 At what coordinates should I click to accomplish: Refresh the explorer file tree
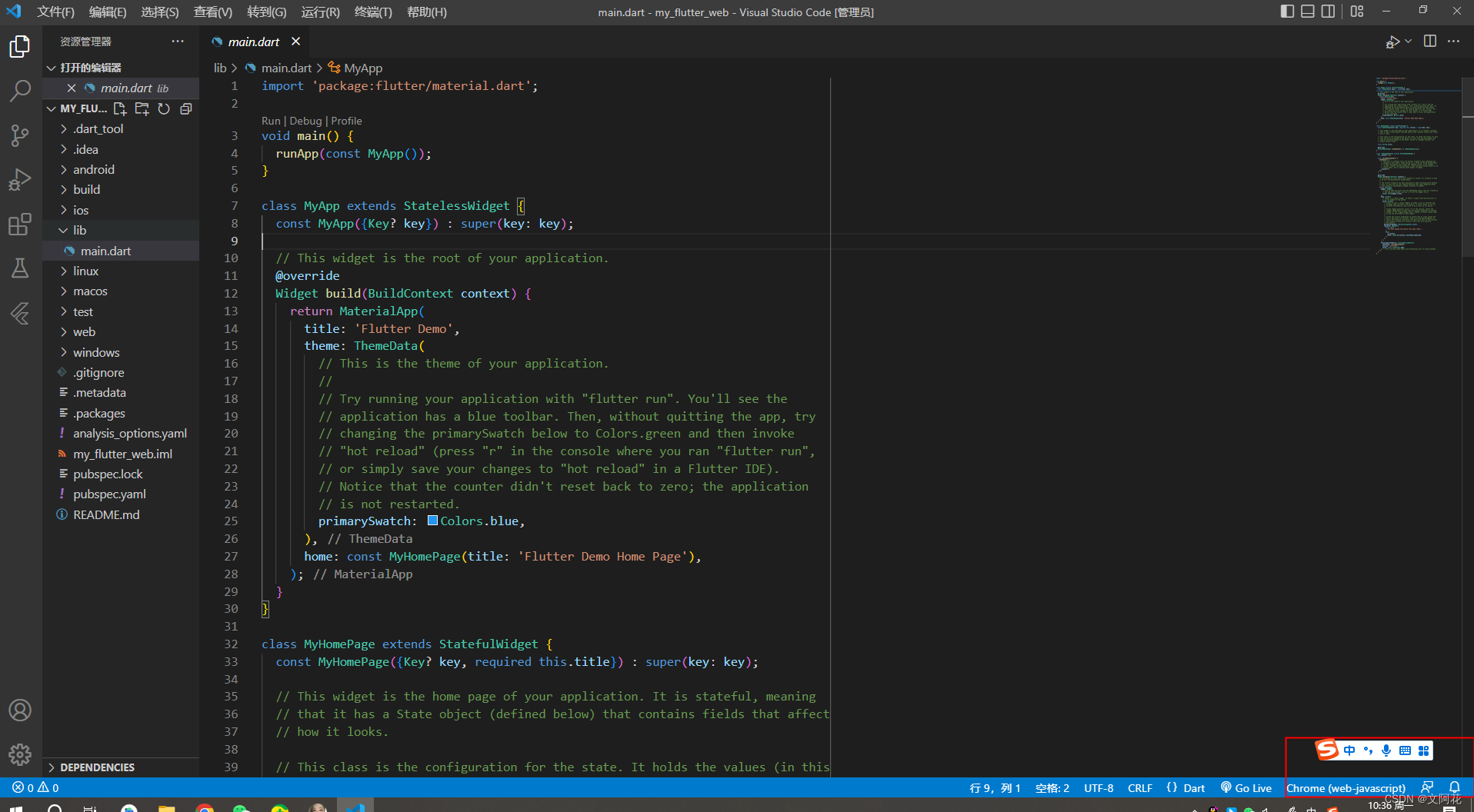click(164, 108)
